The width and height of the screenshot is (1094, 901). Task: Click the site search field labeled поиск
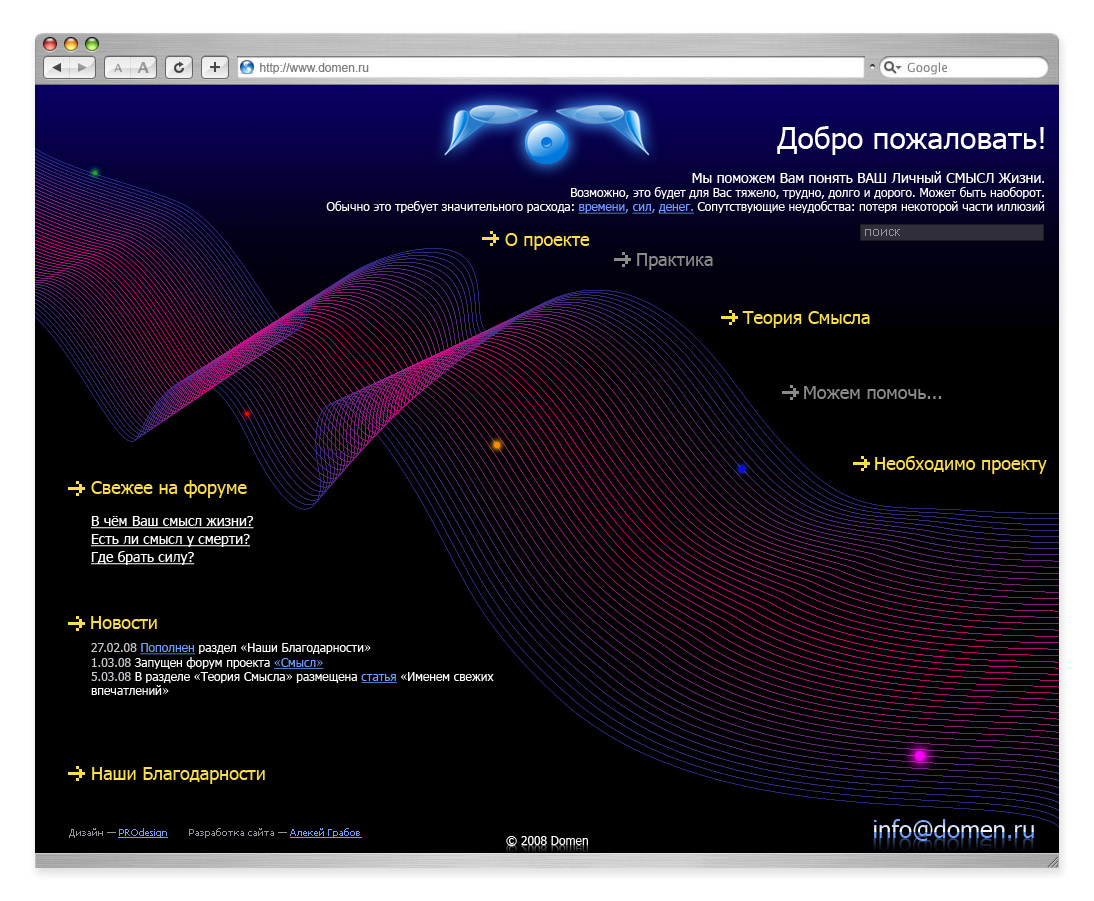click(952, 232)
